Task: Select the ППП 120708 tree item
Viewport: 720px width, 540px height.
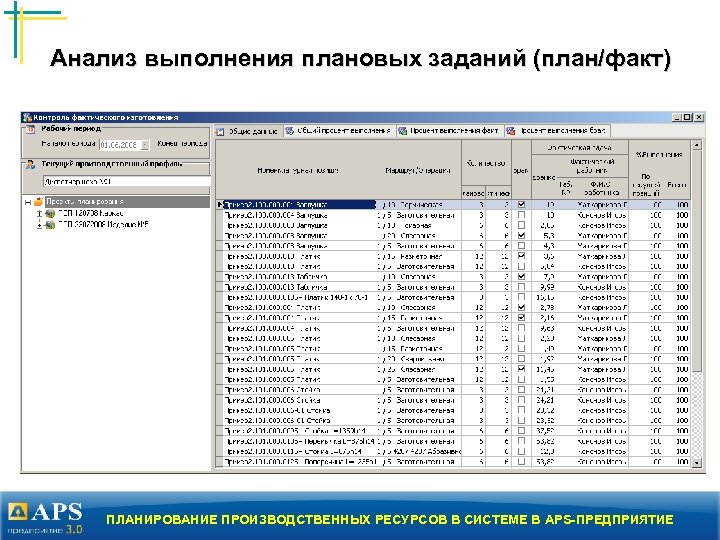Action: (x=90, y=214)
